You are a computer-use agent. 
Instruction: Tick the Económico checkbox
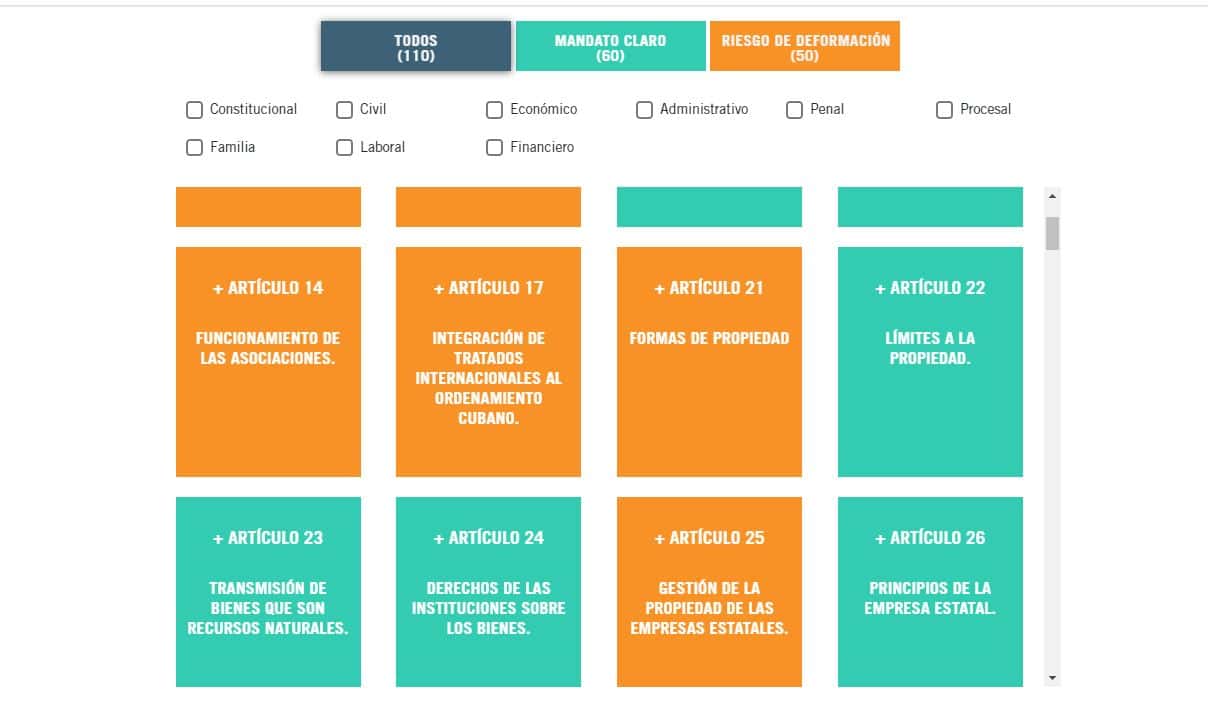coord(494,110)
